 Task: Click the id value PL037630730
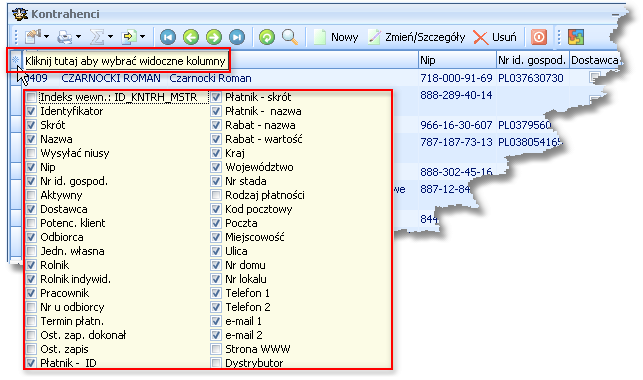pos(531,78)
